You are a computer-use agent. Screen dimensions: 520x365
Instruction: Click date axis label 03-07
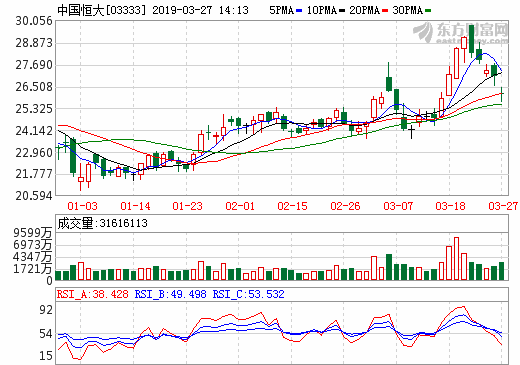(x=398, y=206)
